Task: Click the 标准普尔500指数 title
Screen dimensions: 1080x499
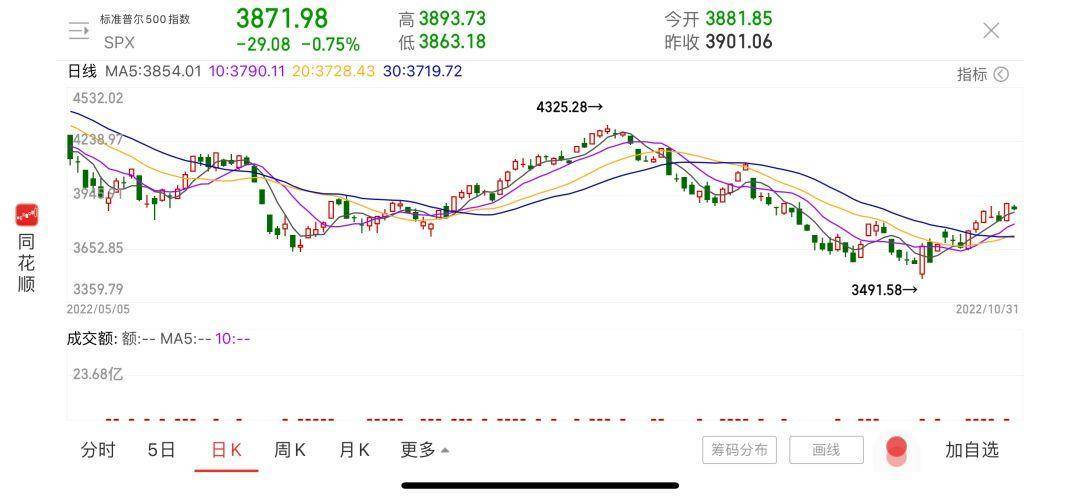Action: 145,19
